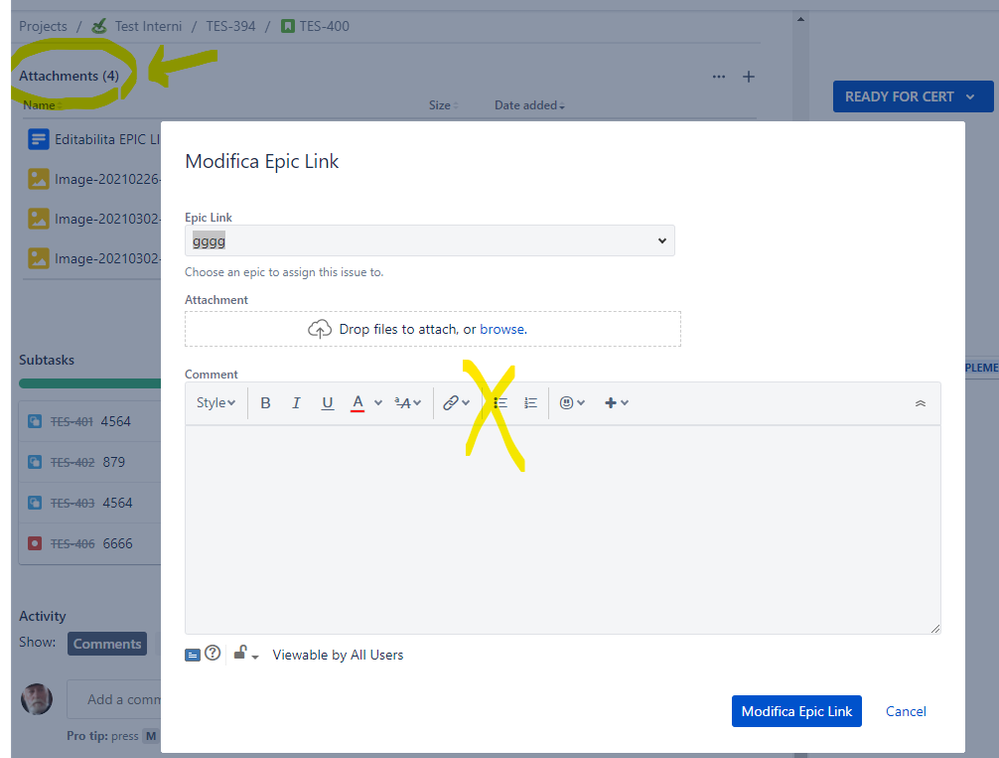Screen dimensions: 999x758
Task: Open subtask TES-402
Action: pos(72,462)
